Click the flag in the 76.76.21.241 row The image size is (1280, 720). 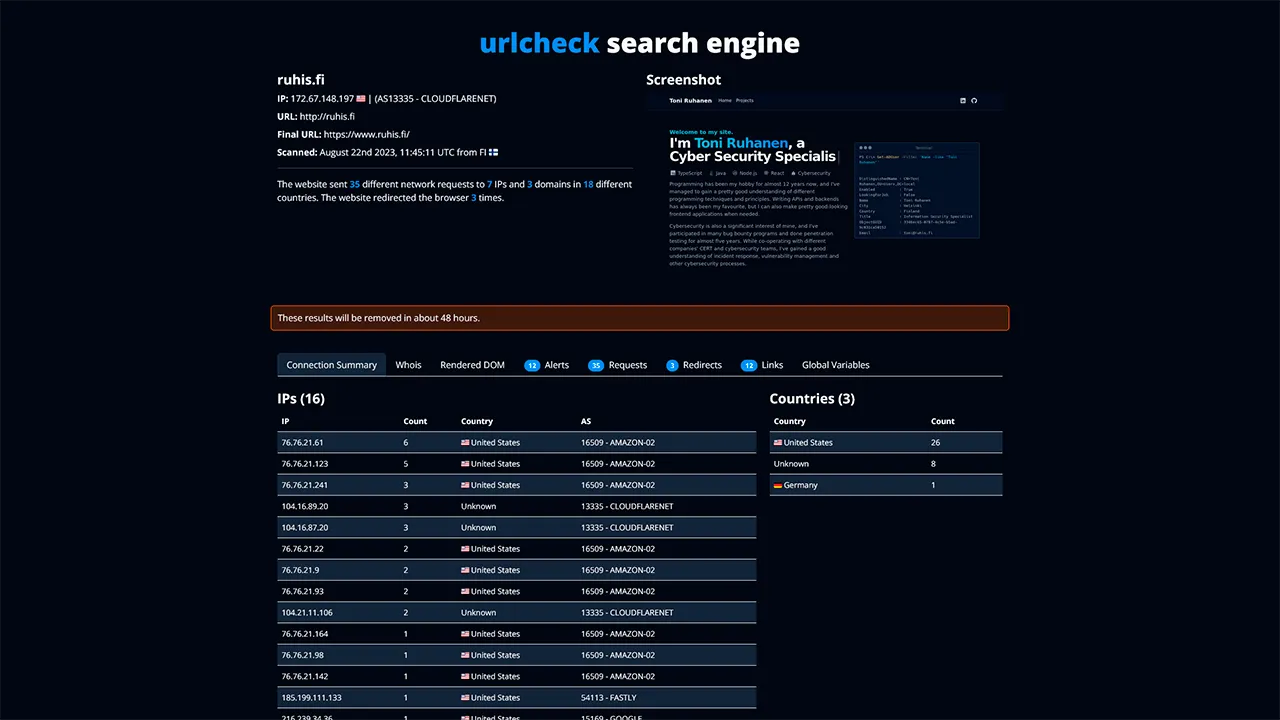click(x=465, y=485)
